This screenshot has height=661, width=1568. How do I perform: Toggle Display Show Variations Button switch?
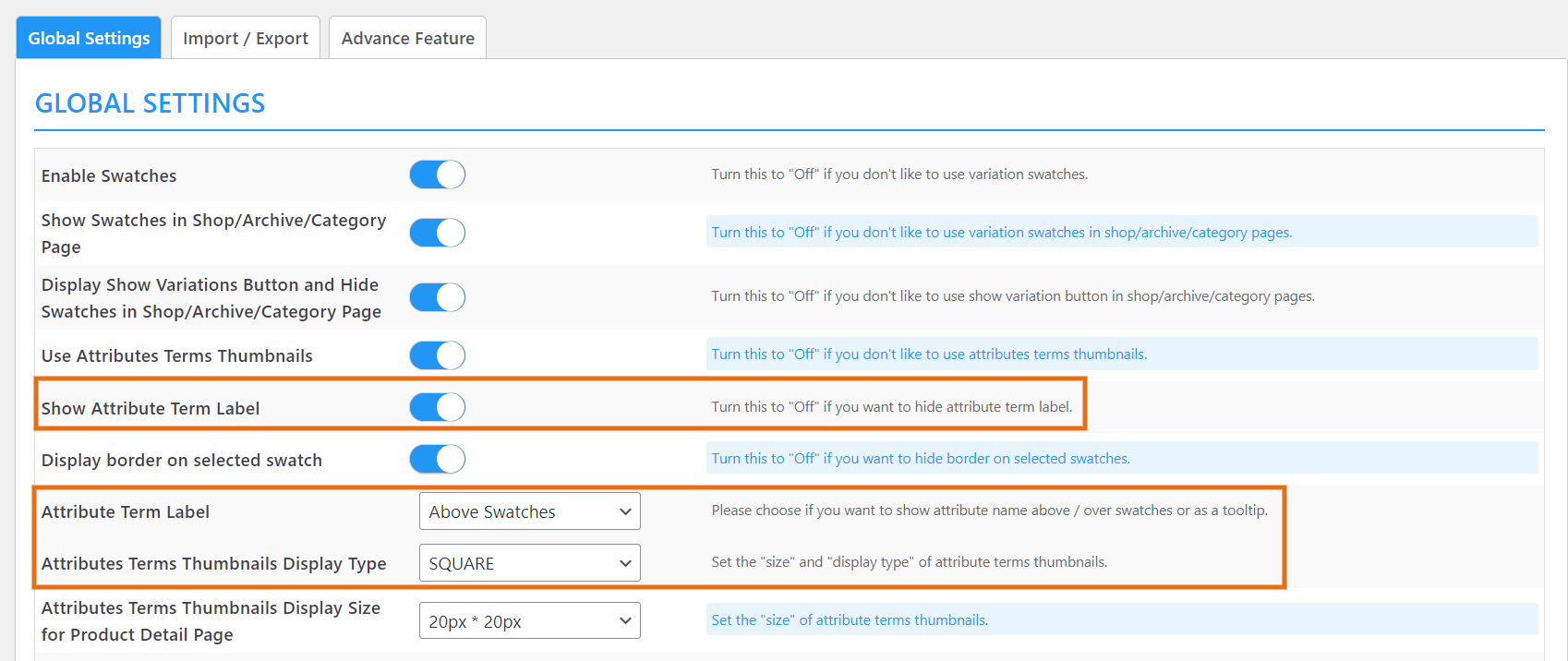(438, 297)
